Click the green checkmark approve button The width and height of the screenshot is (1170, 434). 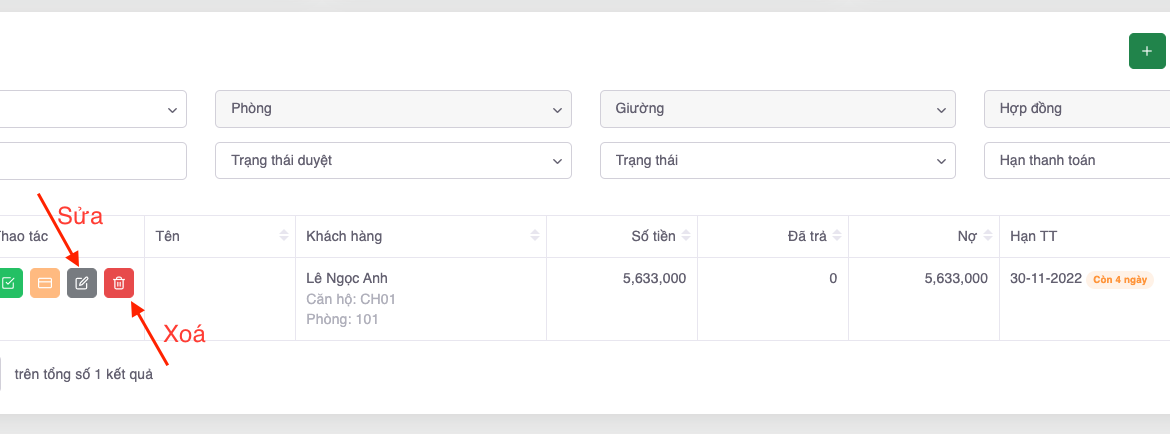[x=8, y=283]
